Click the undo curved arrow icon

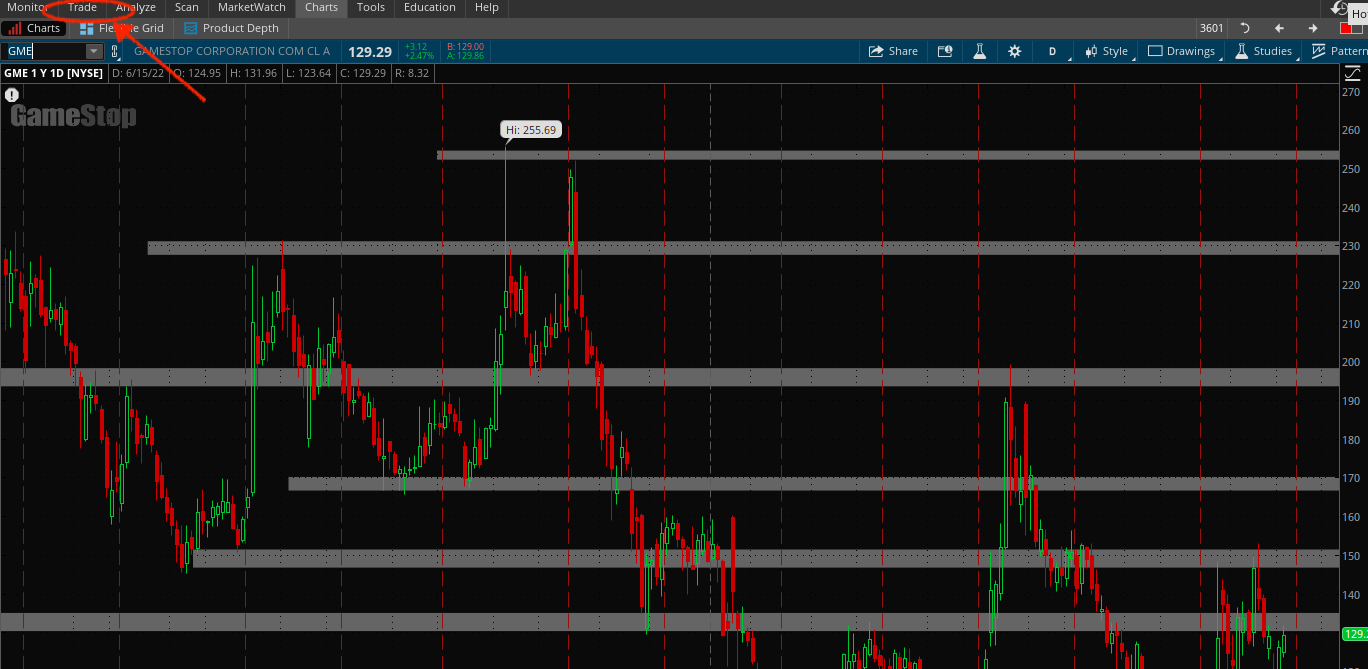pyautogui.click(x=1245, y=28)
